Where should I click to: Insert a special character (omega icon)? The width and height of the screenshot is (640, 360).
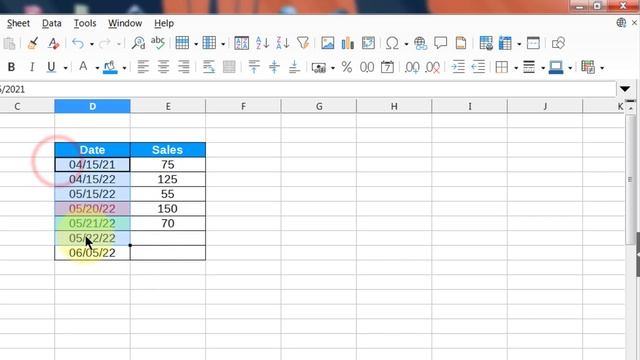tap(392, 43)
